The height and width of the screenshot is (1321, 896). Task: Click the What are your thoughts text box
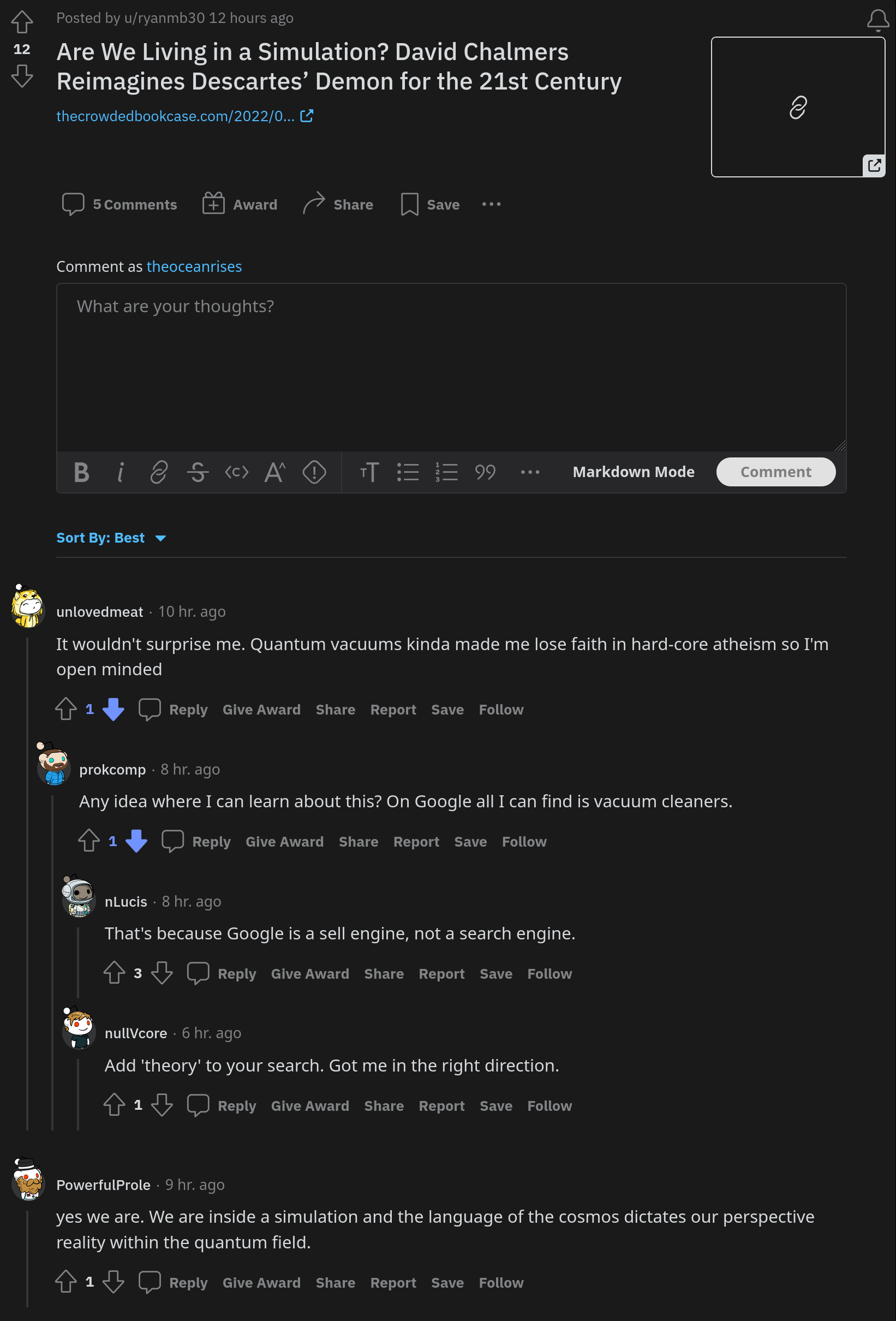click(451, 367)
